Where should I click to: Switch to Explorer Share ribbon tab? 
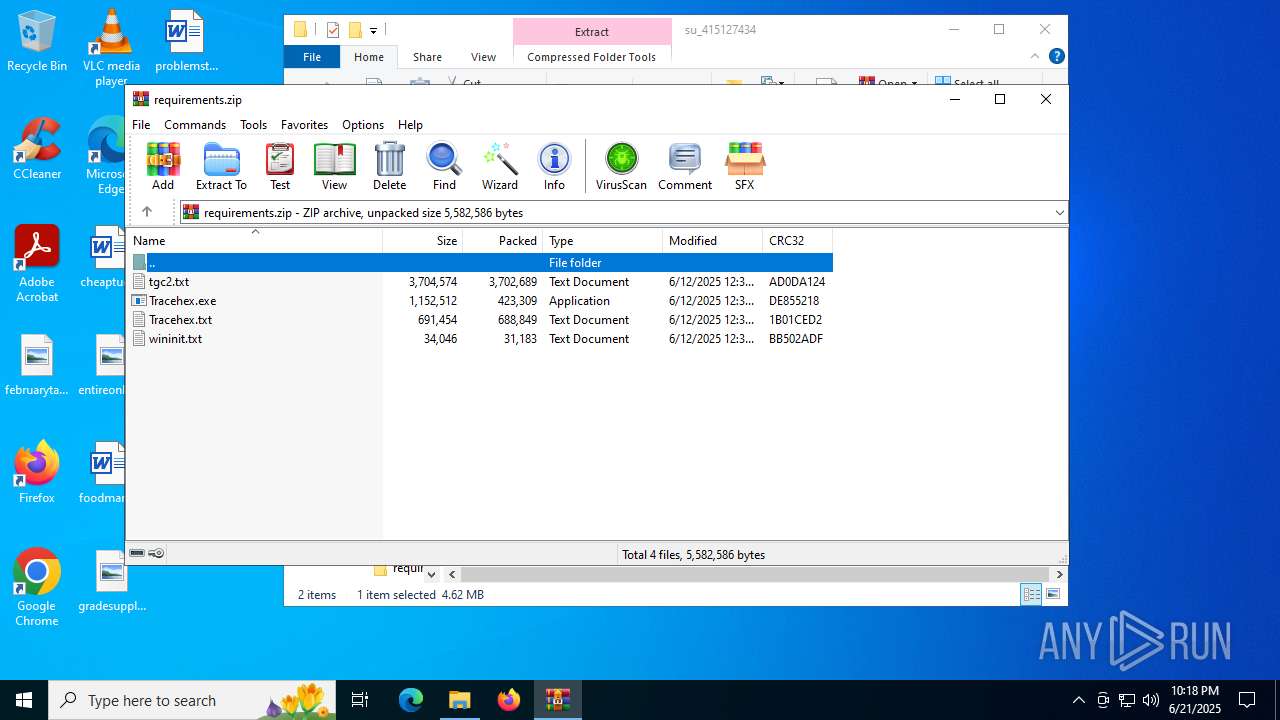[427, 57]
